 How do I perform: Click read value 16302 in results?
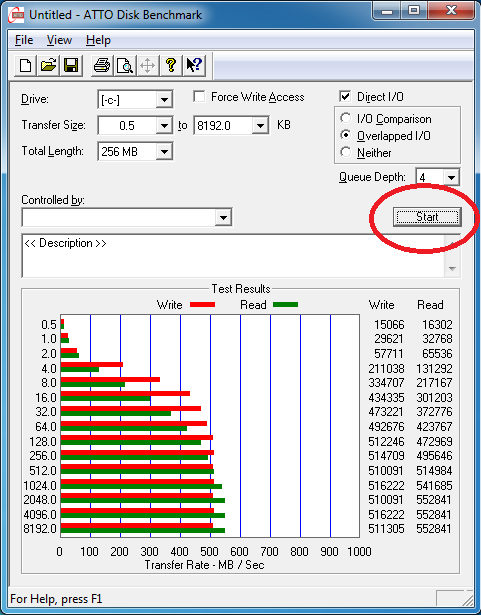tap(437, 324)
